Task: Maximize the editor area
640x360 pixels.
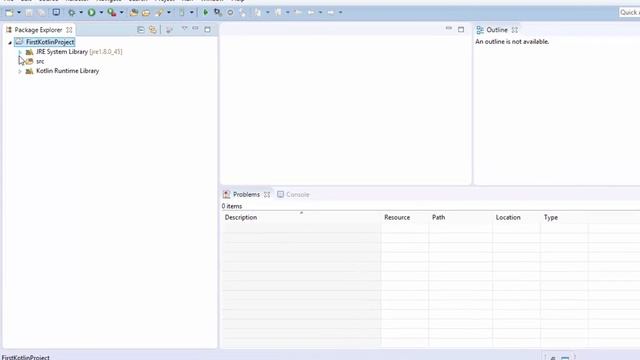Action: 461,29
